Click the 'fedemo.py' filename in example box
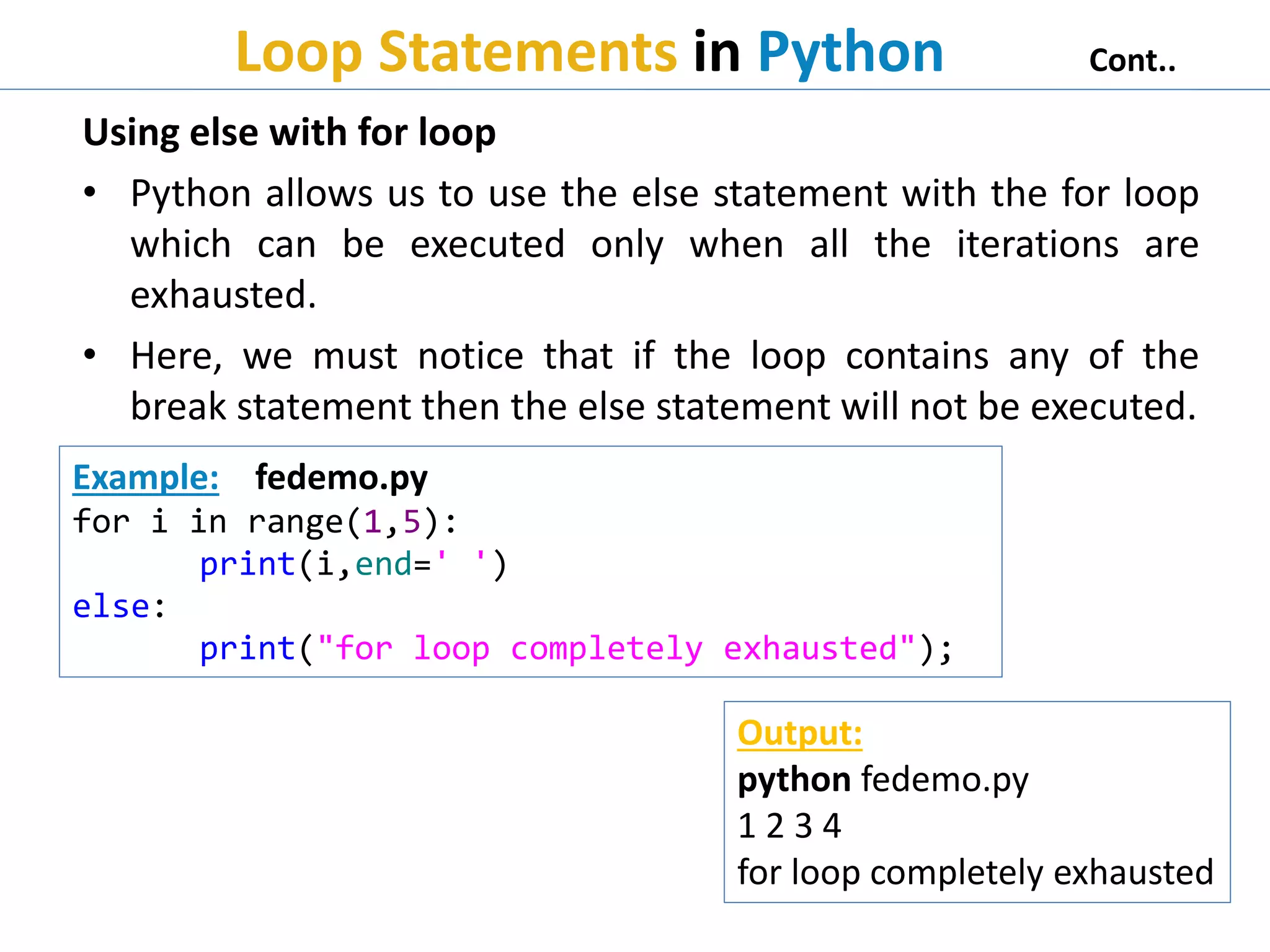 (x=341, y=478)
